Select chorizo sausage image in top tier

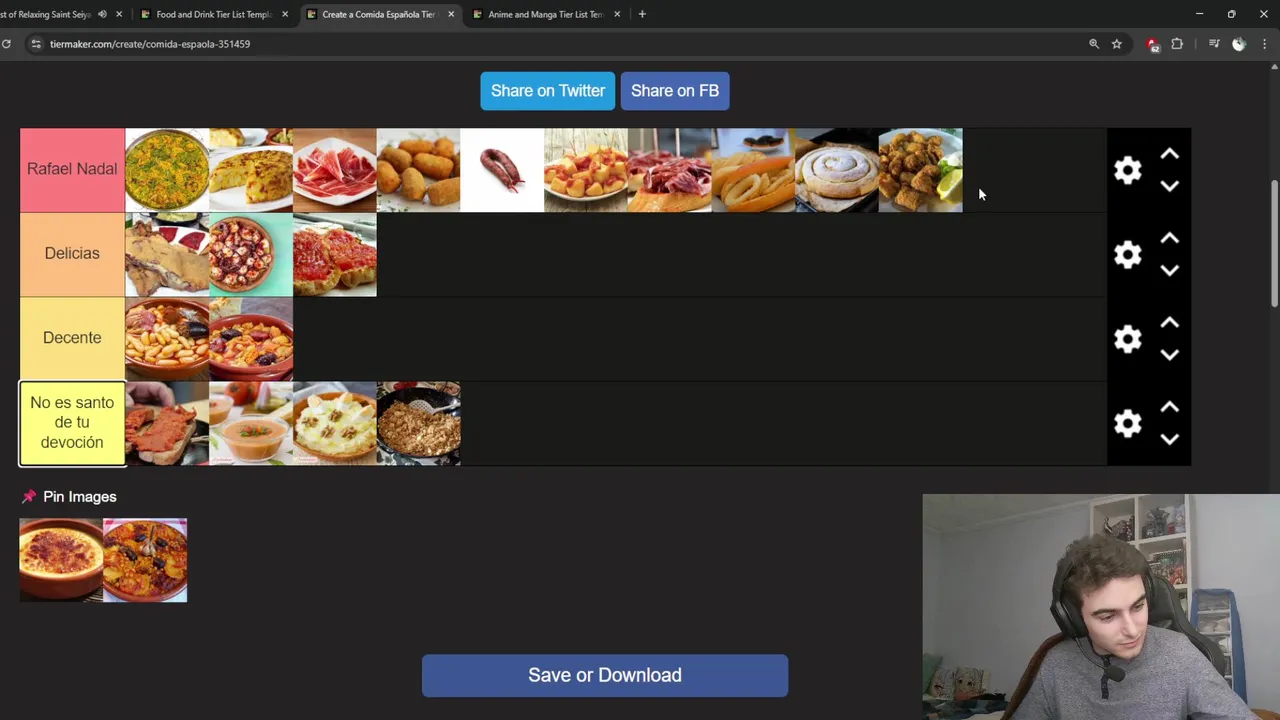(502, 170)
